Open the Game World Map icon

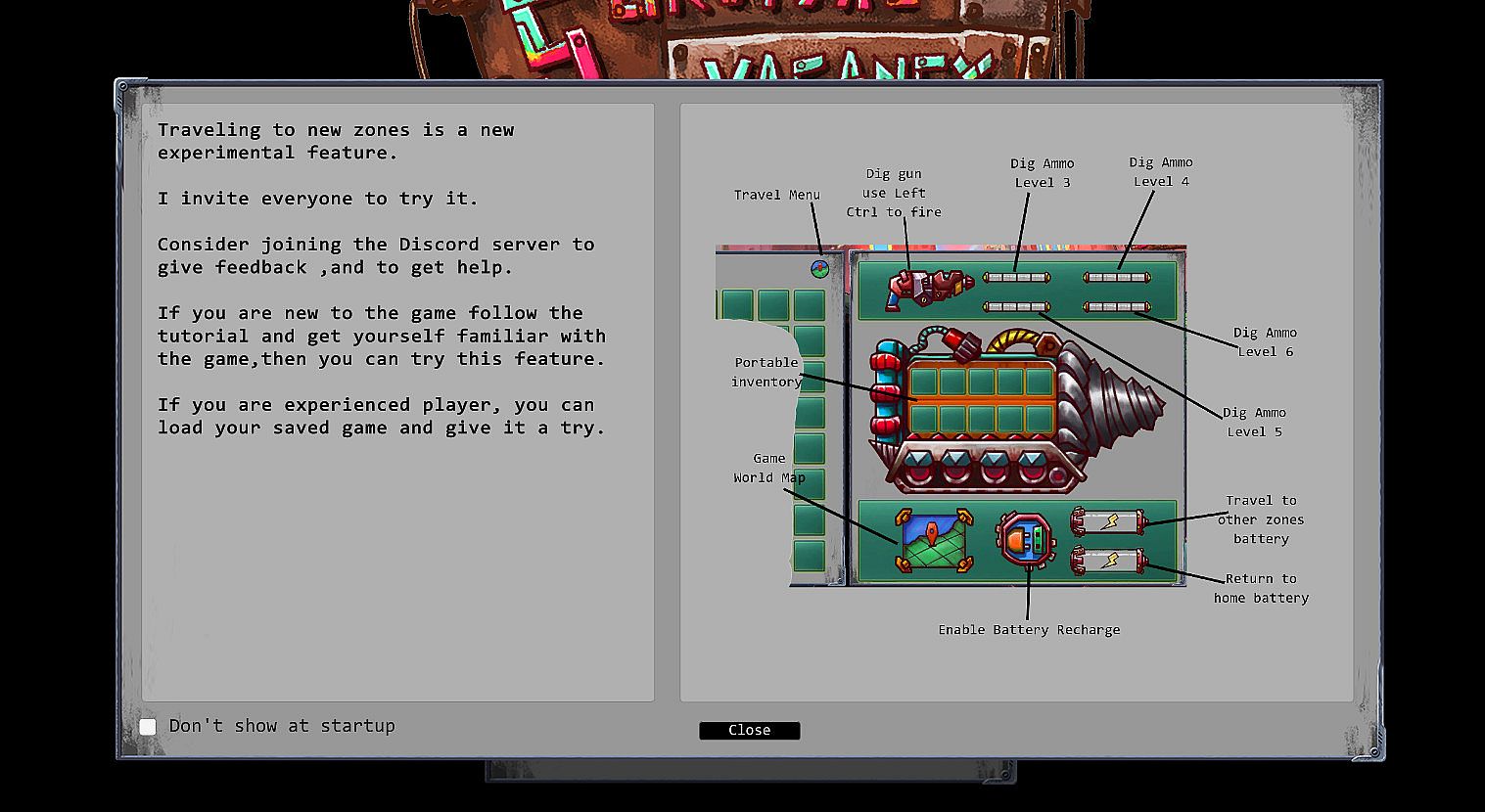point(934,540)
